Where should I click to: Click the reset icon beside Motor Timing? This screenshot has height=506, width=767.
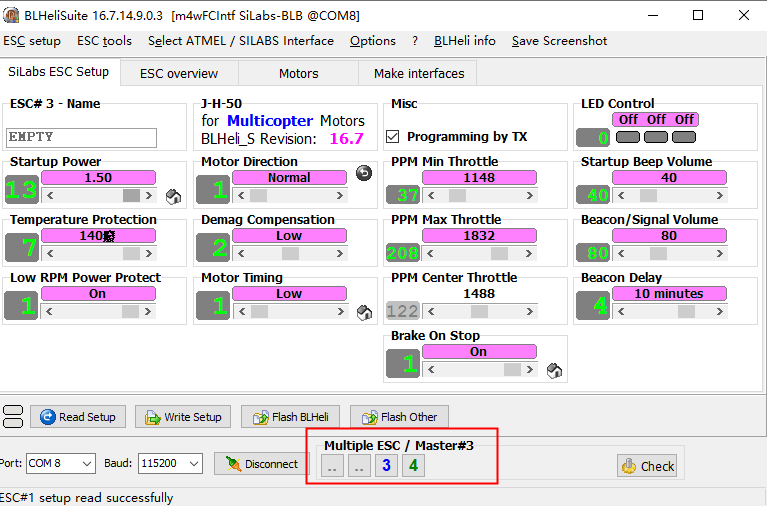364,312
